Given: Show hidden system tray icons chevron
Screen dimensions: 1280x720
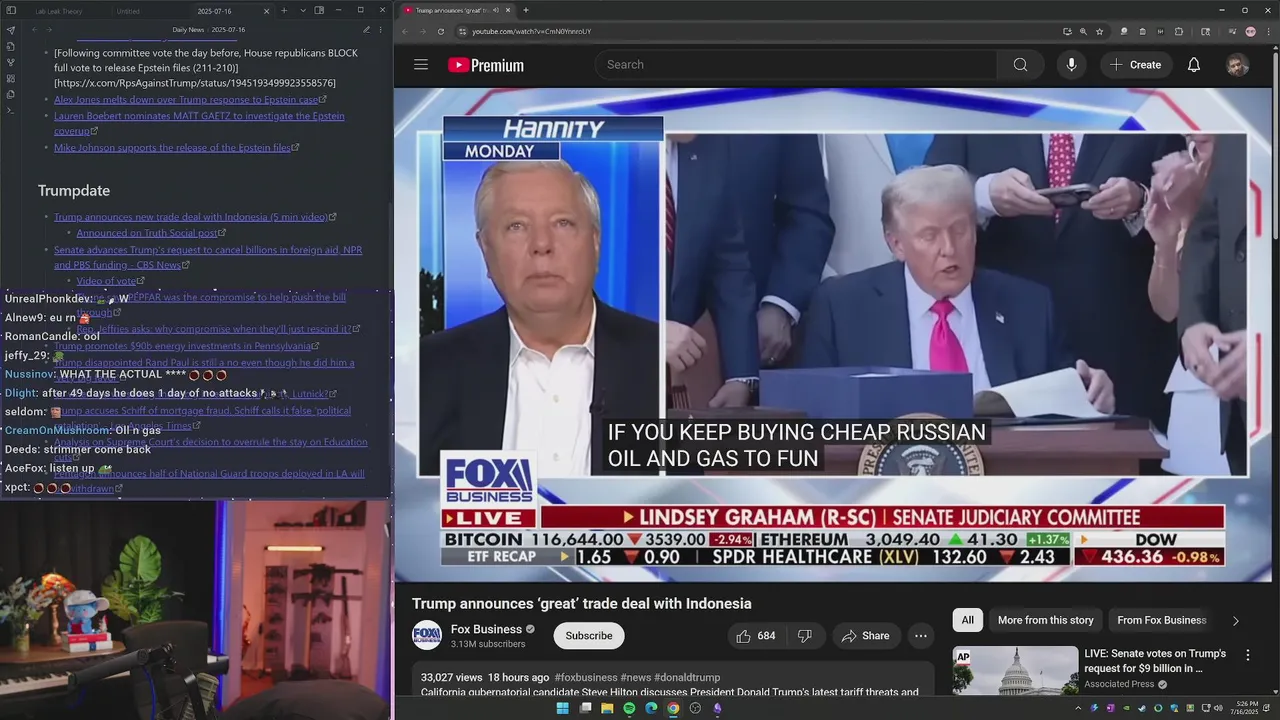Looking at the screenshot, I should 1078,708.
